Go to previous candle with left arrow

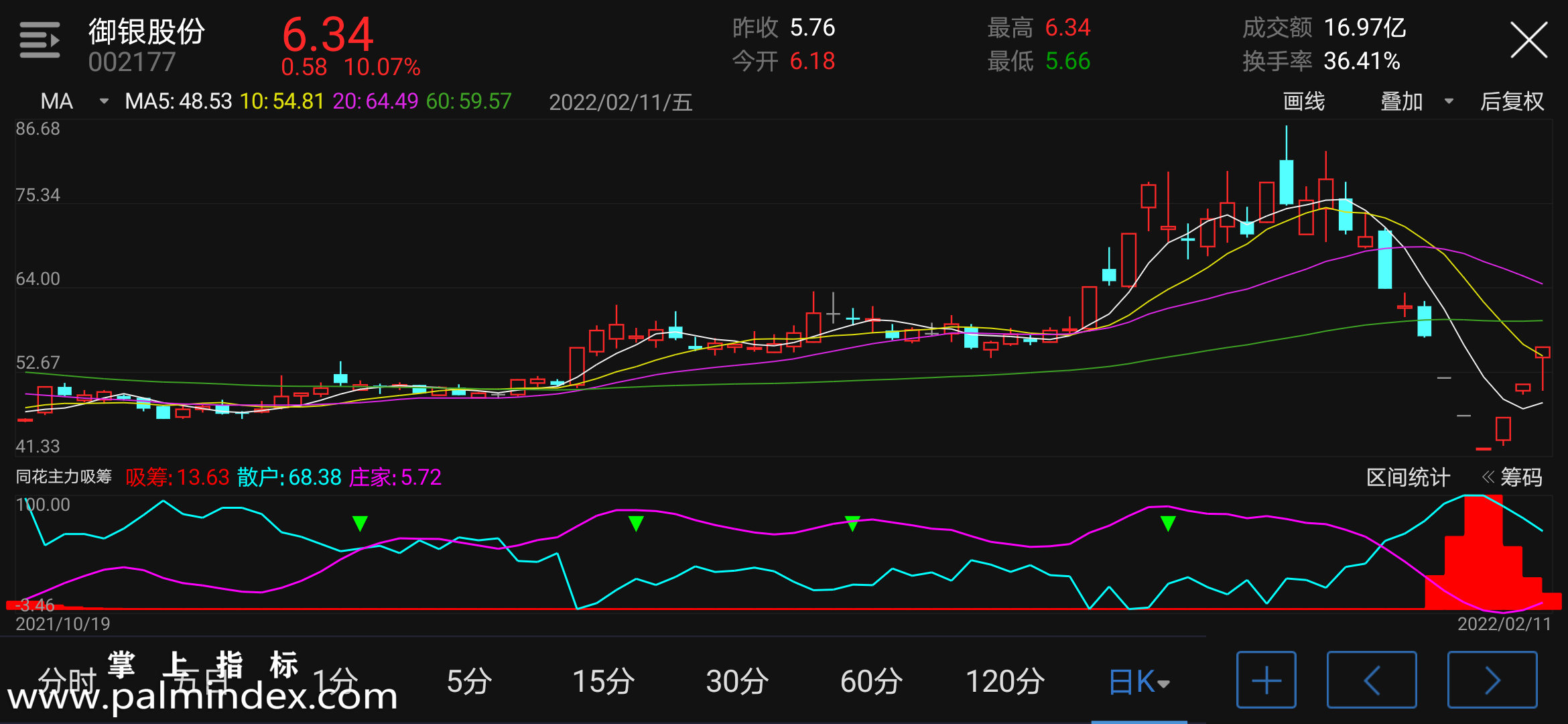[1372, 680]
